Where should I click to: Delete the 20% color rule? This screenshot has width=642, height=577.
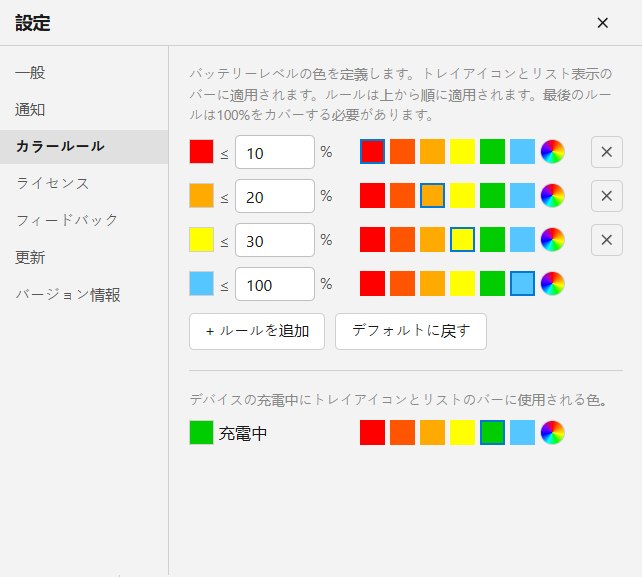[x=607, y=196]
